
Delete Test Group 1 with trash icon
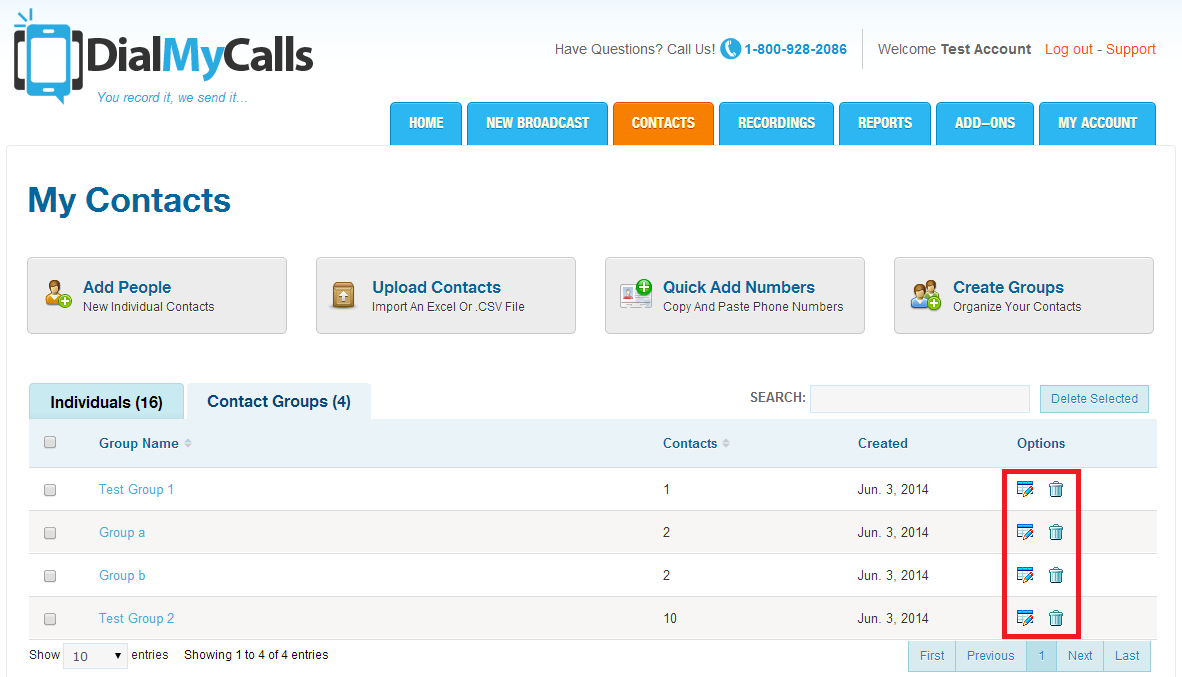[1056, 489]
